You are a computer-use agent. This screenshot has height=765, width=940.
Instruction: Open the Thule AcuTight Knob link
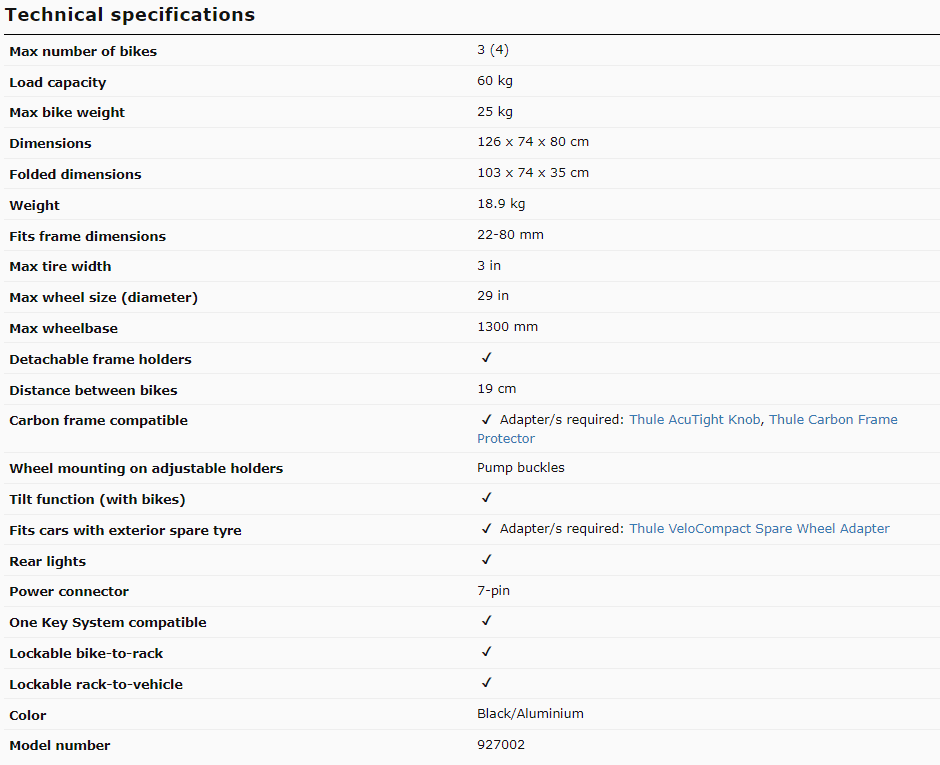pyautogui.click(x=694, y=420)
